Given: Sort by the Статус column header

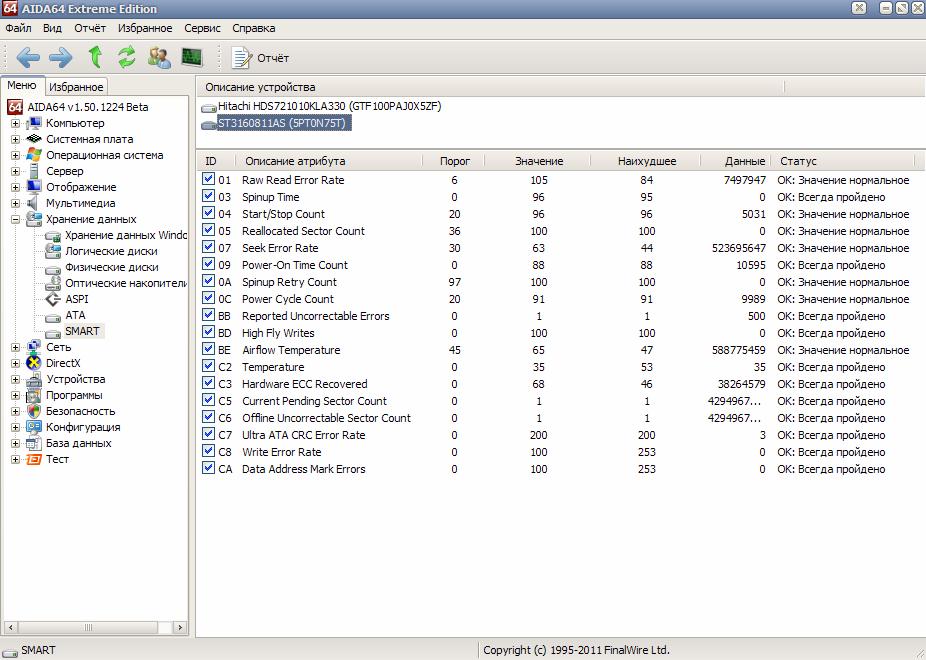Looking at the screenshot, I should coord(845,161).
